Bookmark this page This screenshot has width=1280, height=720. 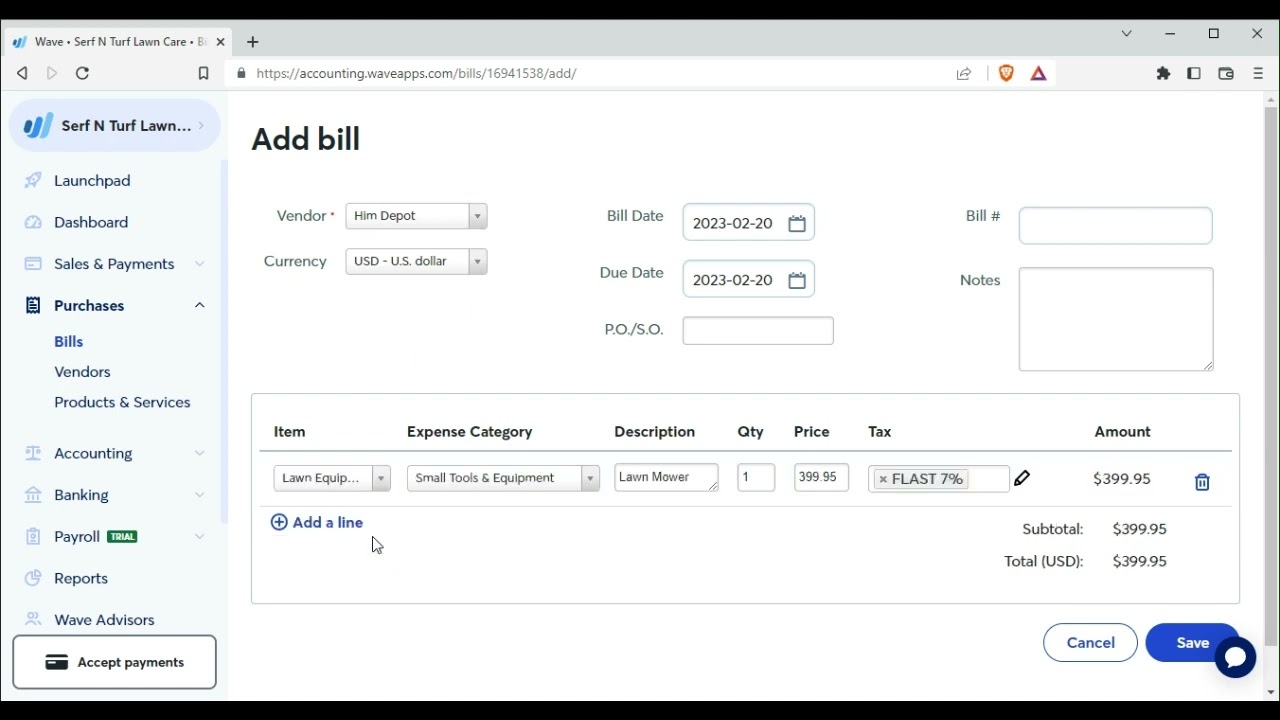click(x=203, y=73)
